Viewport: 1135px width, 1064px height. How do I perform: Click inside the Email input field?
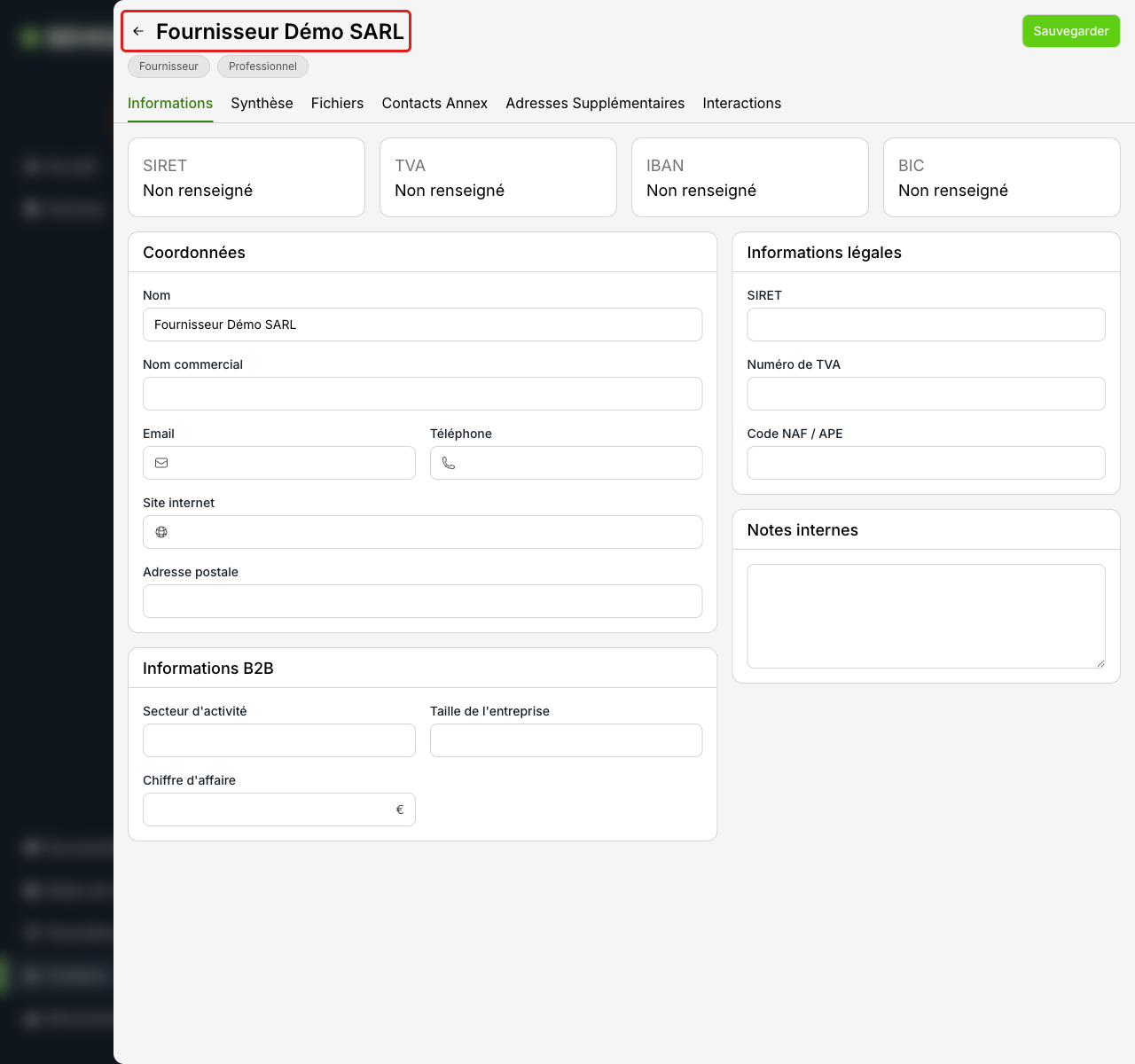(279, 463)
